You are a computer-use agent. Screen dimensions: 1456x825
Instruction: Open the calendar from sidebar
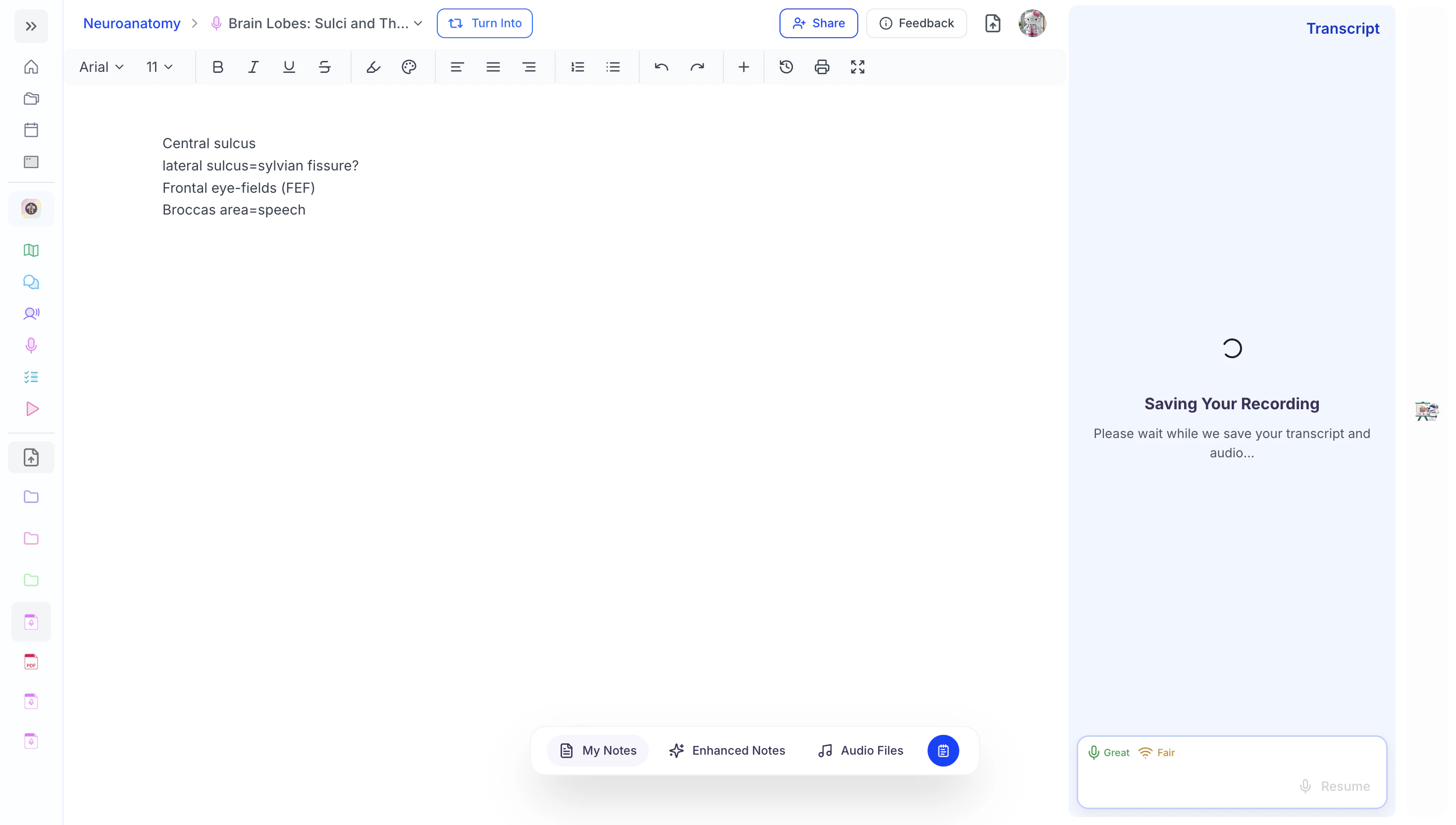(x=31, y=130)
